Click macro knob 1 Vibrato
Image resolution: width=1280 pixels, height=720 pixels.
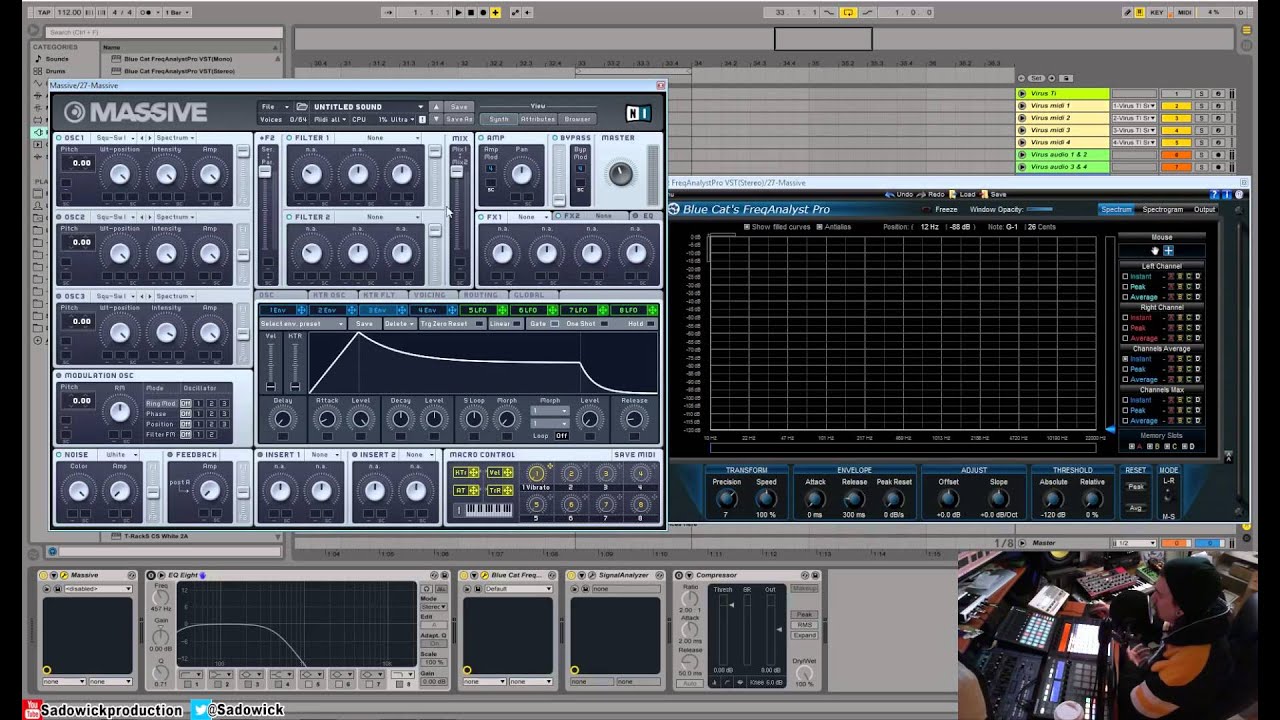pos(536,473)
